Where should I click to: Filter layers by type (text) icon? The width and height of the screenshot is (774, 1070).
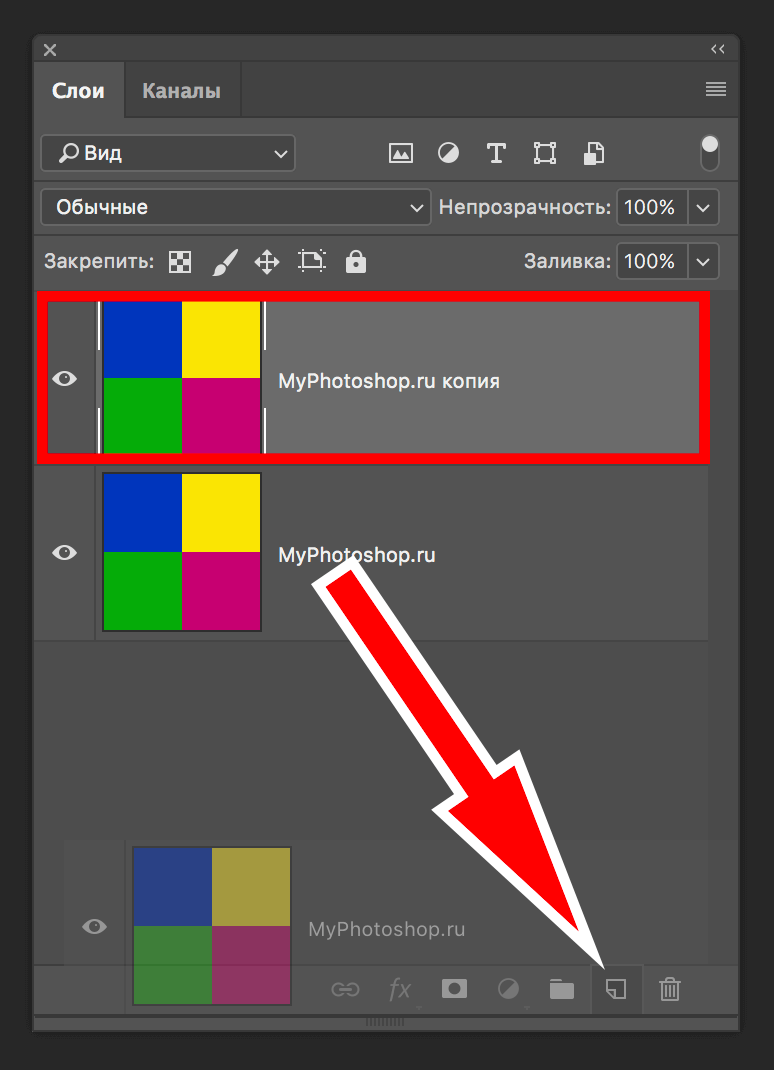click(496, 153)
